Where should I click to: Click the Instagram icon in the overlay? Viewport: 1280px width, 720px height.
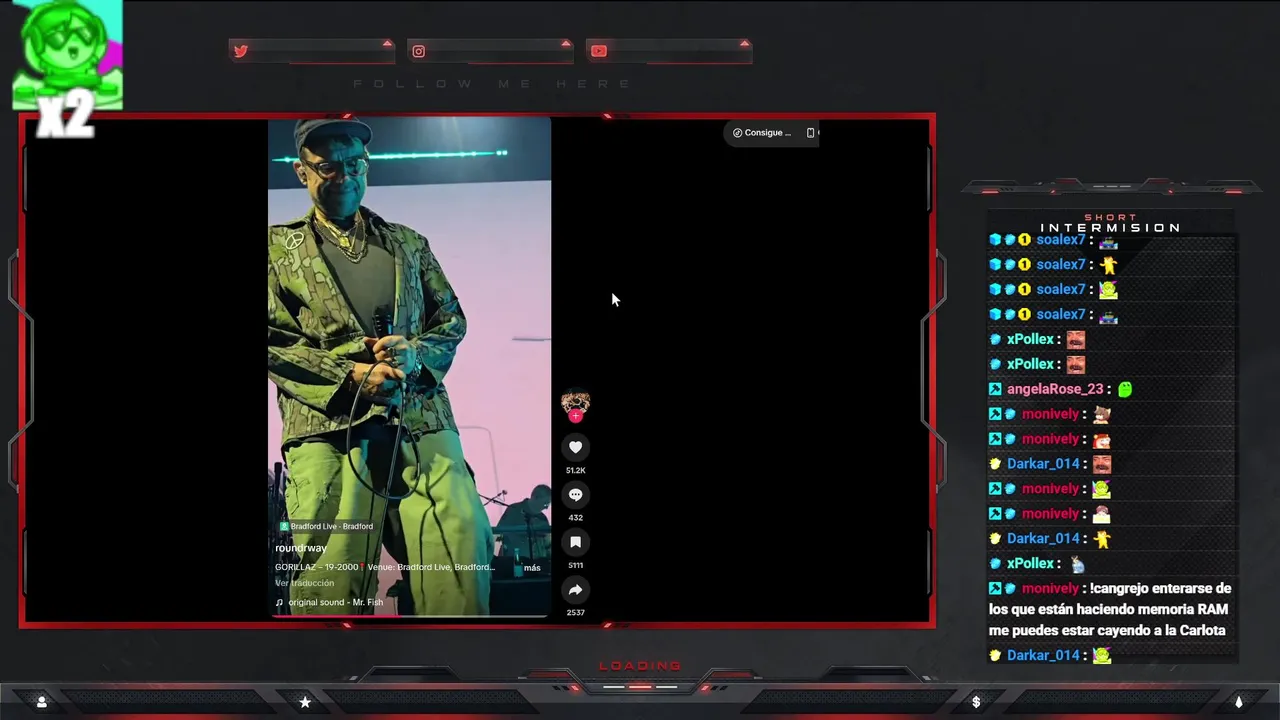click(419, 51)
